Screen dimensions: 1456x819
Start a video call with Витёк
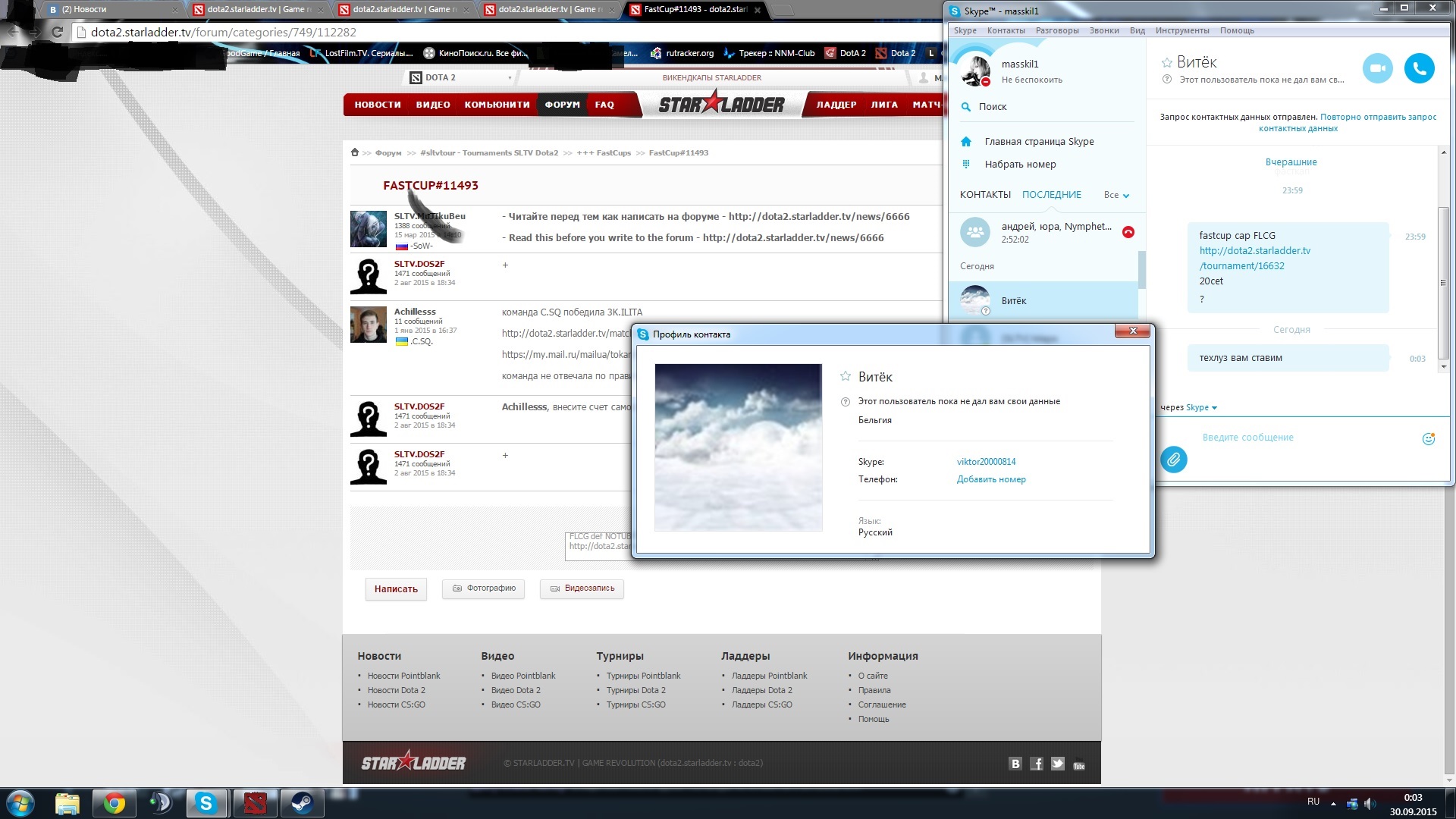pyautogui.click(x=1377, y=68)
